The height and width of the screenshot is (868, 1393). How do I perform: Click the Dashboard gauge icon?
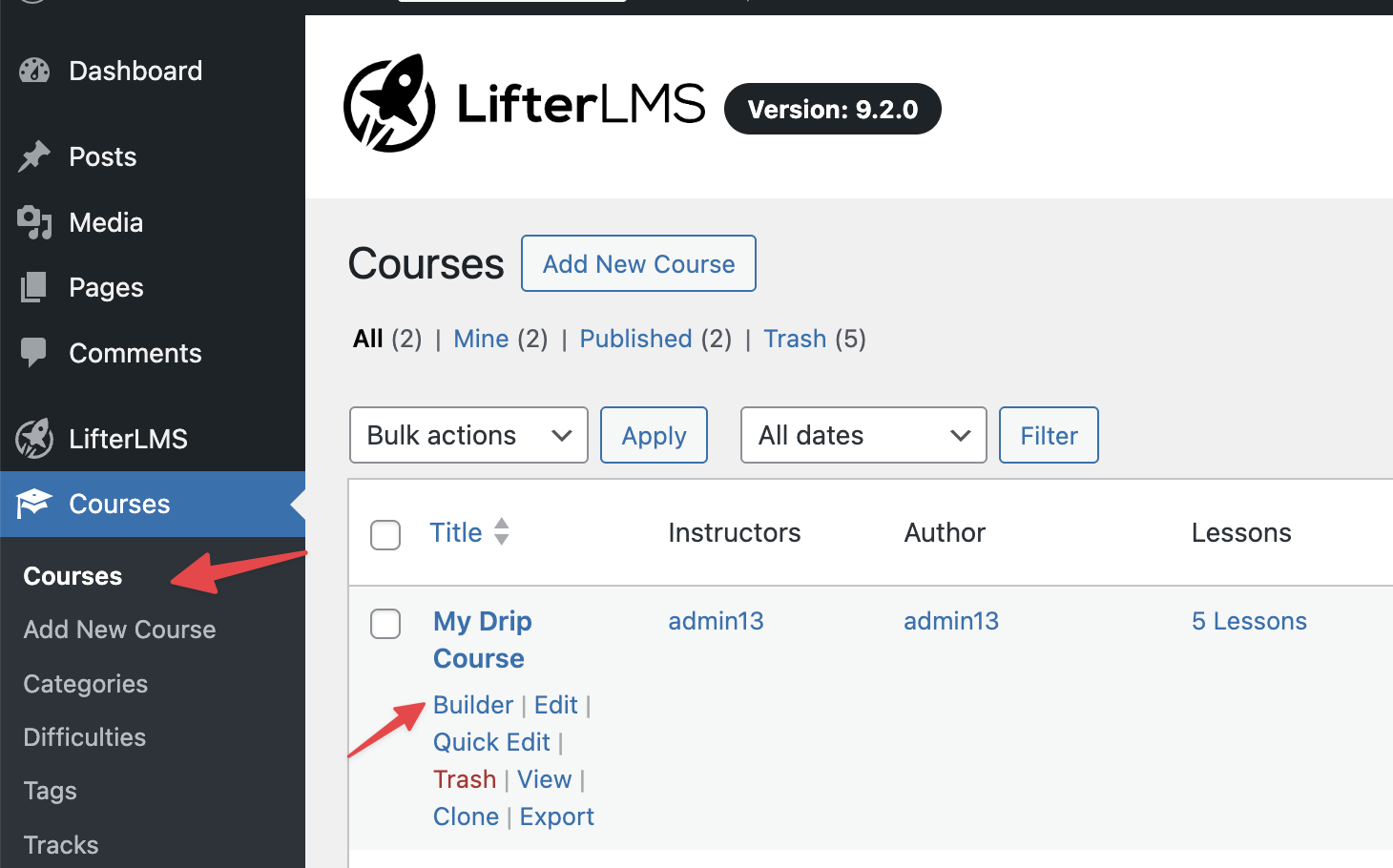click(34, 71)
